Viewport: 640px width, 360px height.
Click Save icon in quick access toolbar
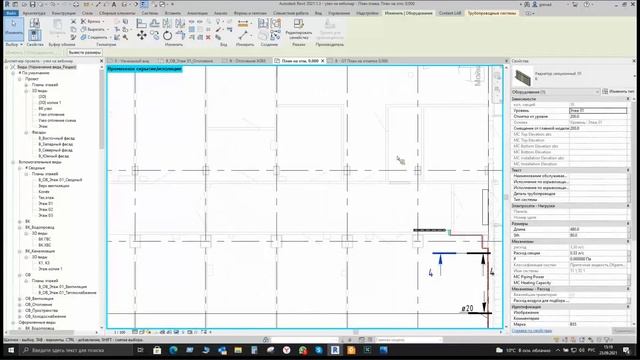coord(33,4)
